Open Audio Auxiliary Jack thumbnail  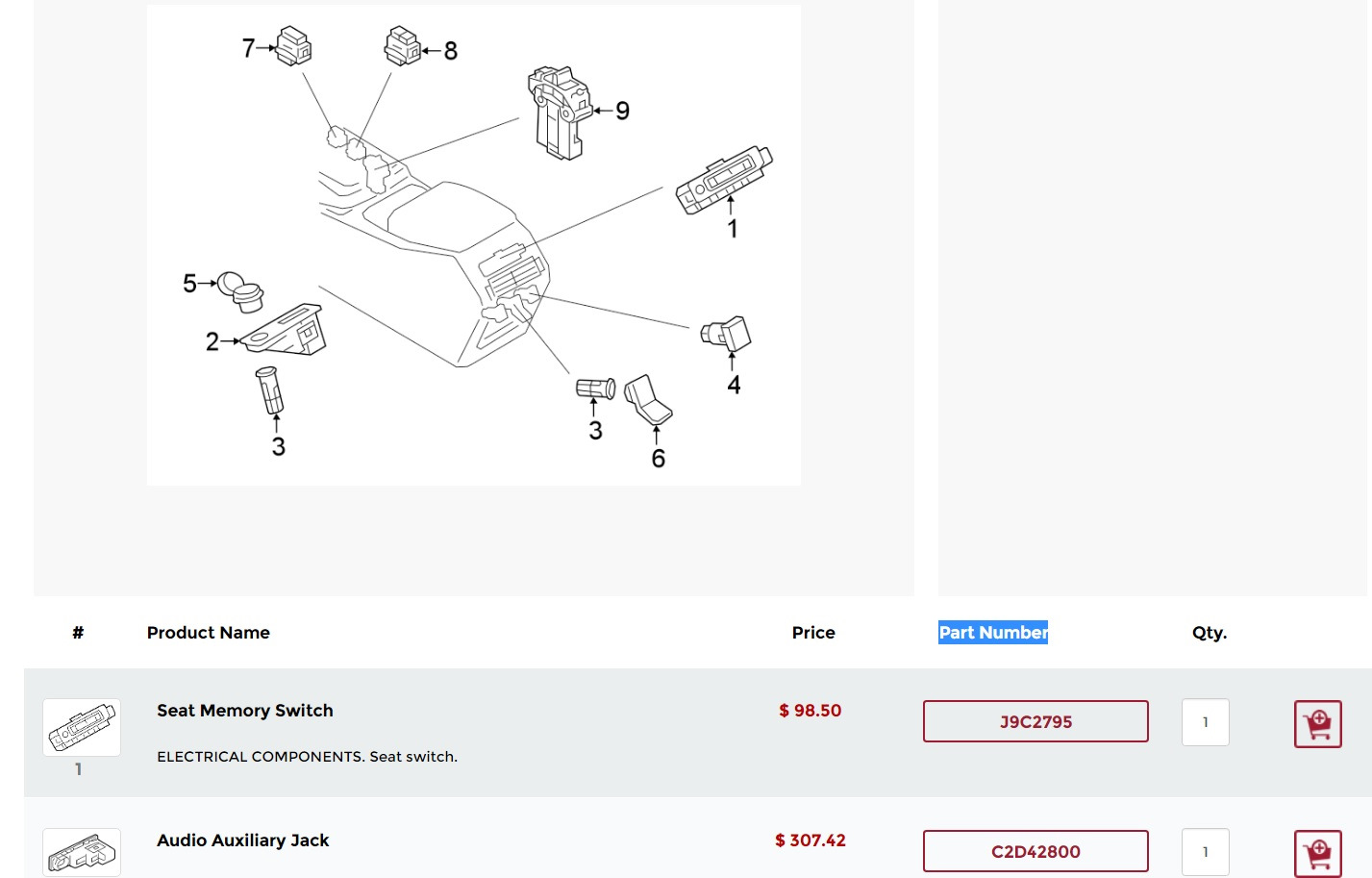click(x=82, y=852)
